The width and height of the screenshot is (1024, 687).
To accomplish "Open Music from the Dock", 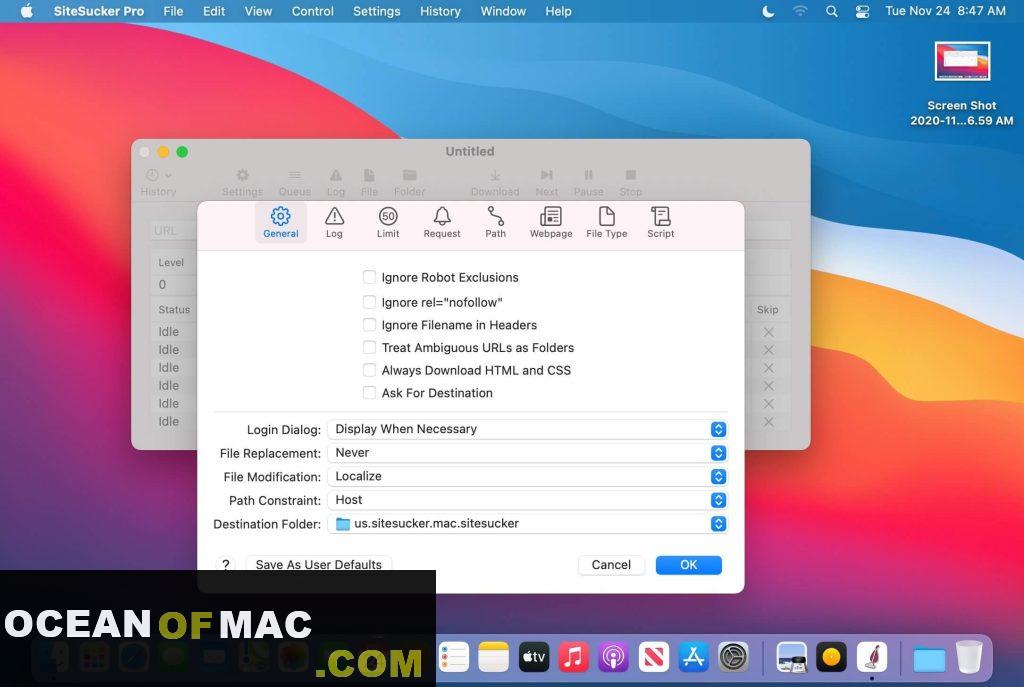I will 573,656.
